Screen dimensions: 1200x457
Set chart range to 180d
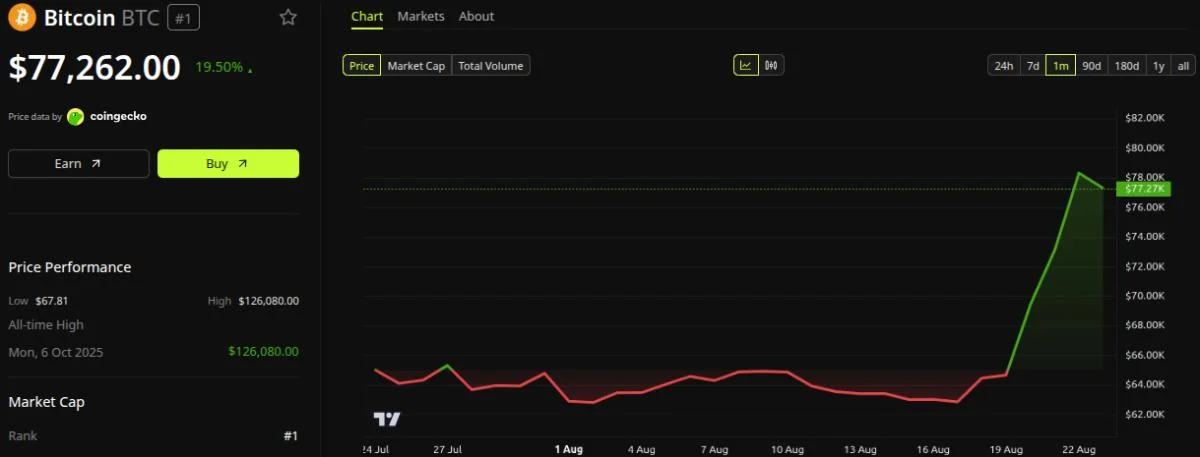click(x=1127, y=66)
